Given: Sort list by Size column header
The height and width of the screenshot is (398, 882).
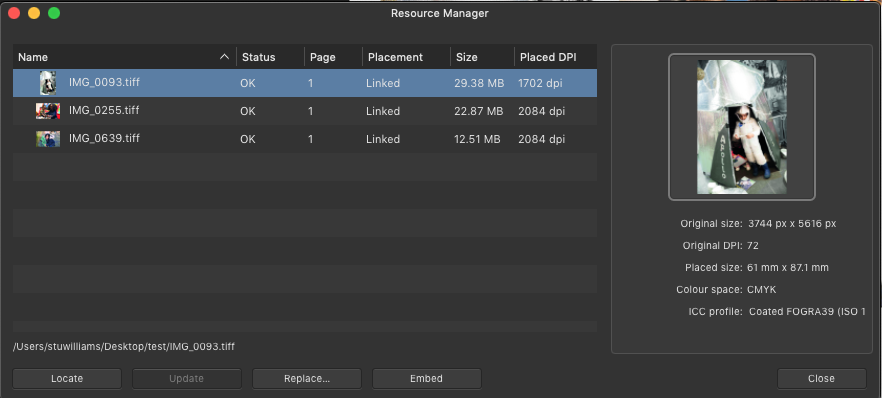Looking at the screenshot, I should coord(467,57).
